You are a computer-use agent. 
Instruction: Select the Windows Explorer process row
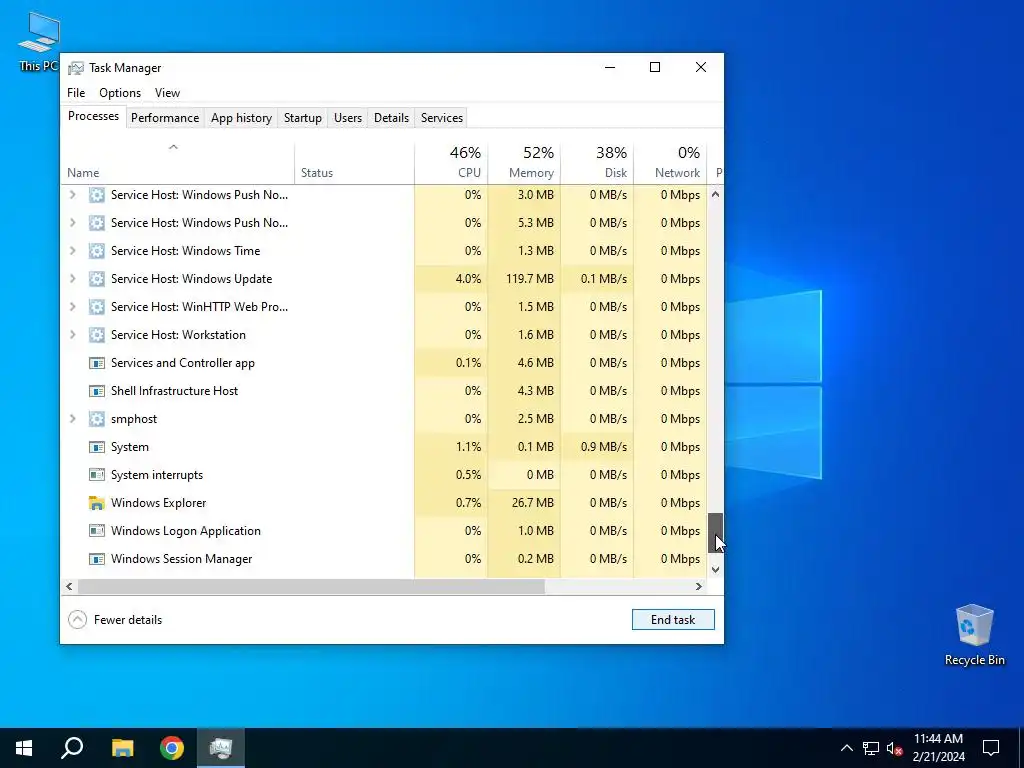[x=385, y=503]
